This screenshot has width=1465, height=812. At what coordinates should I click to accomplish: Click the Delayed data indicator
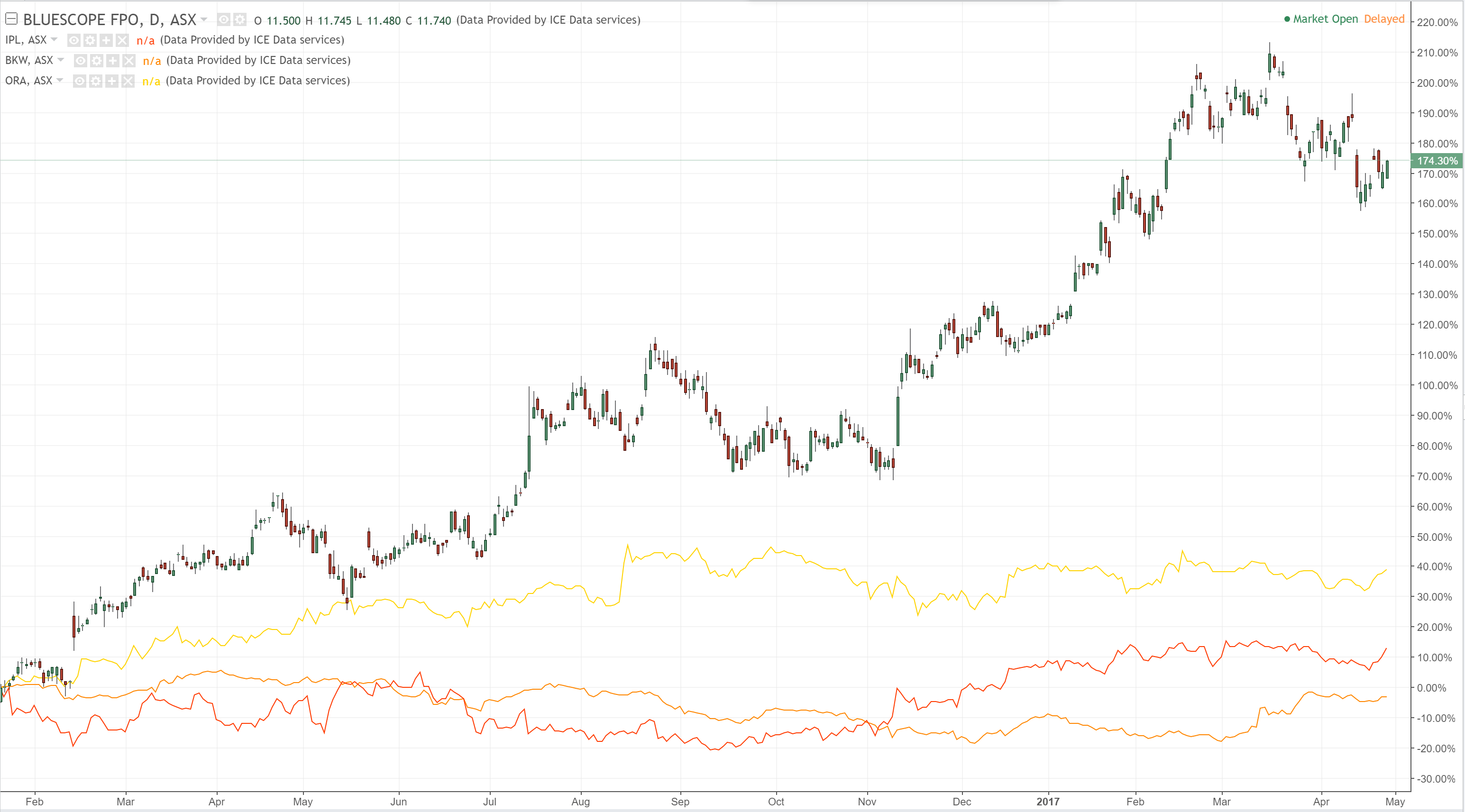click(1383, 19)
